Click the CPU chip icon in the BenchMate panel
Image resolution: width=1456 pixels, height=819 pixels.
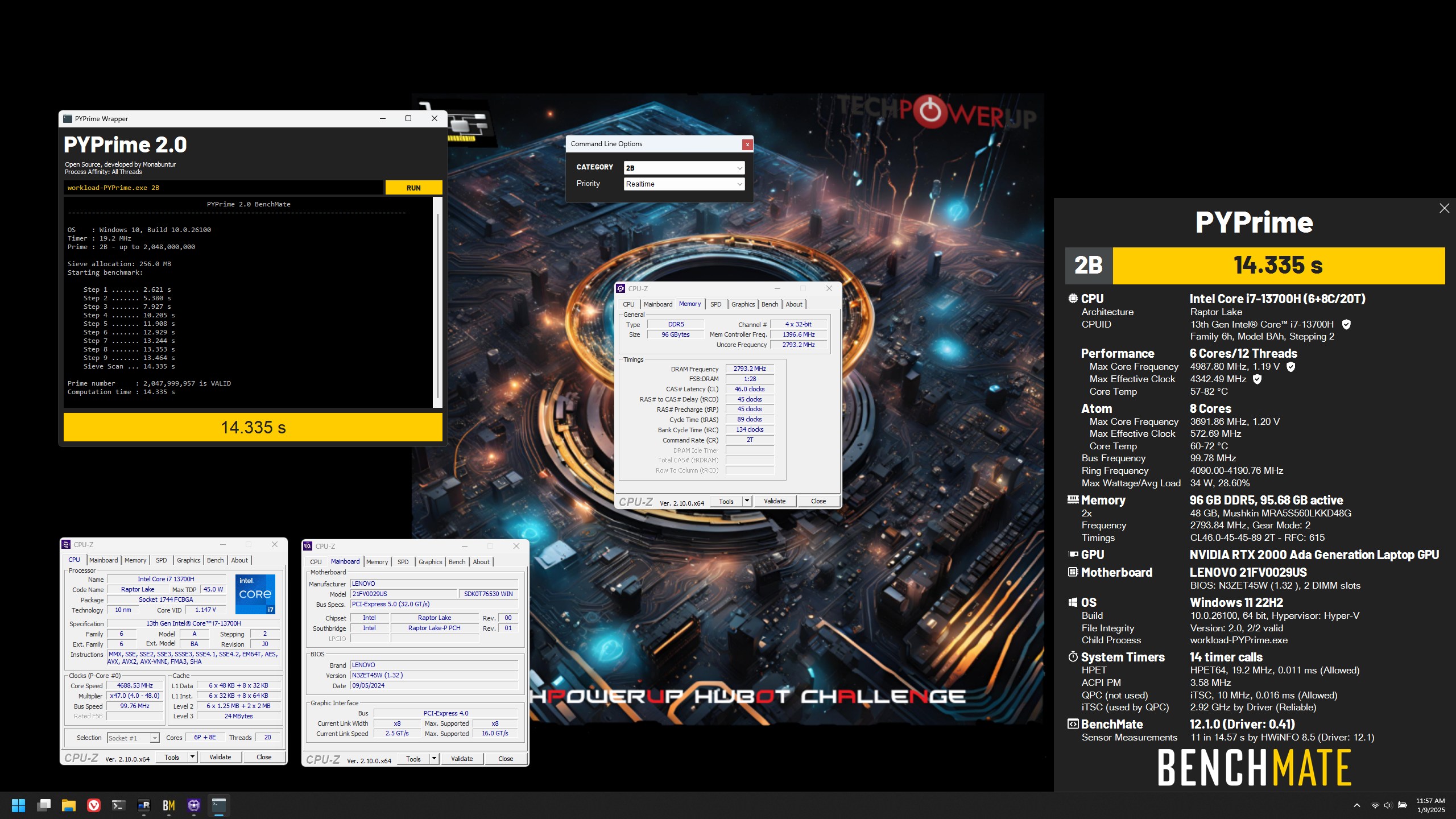tap(1073, 299)
